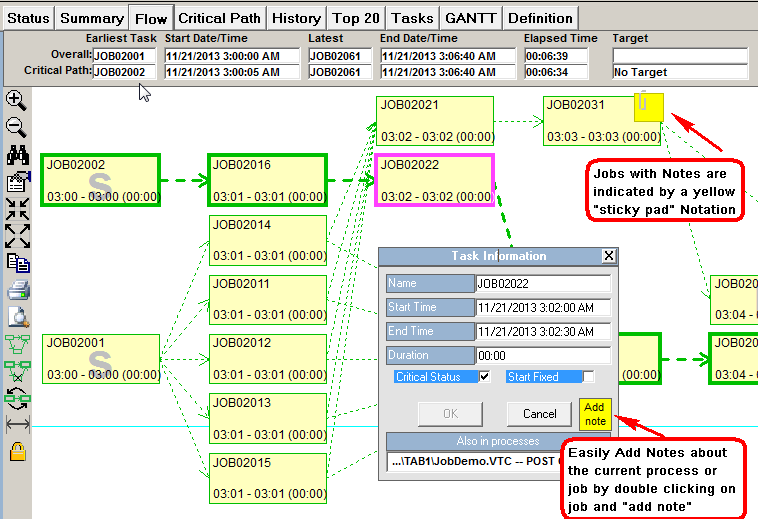Viewport: 758px width, 519px height.
Task: Click the Also in processes entry JobDemo.VTC
Action: tap(475, 461)
